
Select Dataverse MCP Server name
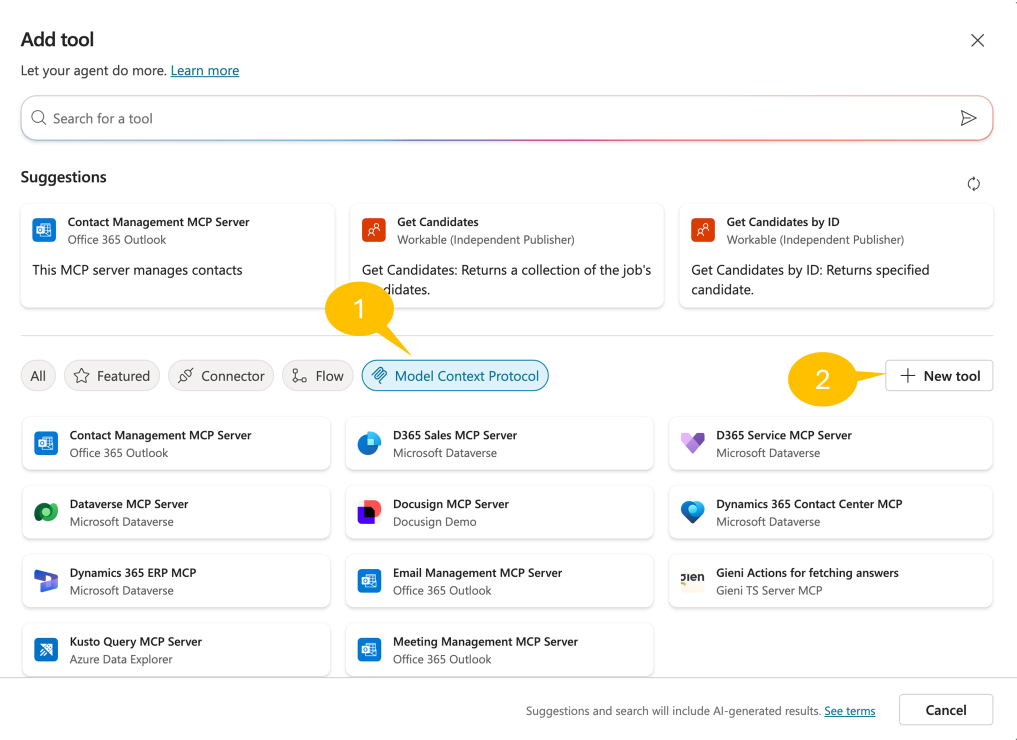(128, 504)
